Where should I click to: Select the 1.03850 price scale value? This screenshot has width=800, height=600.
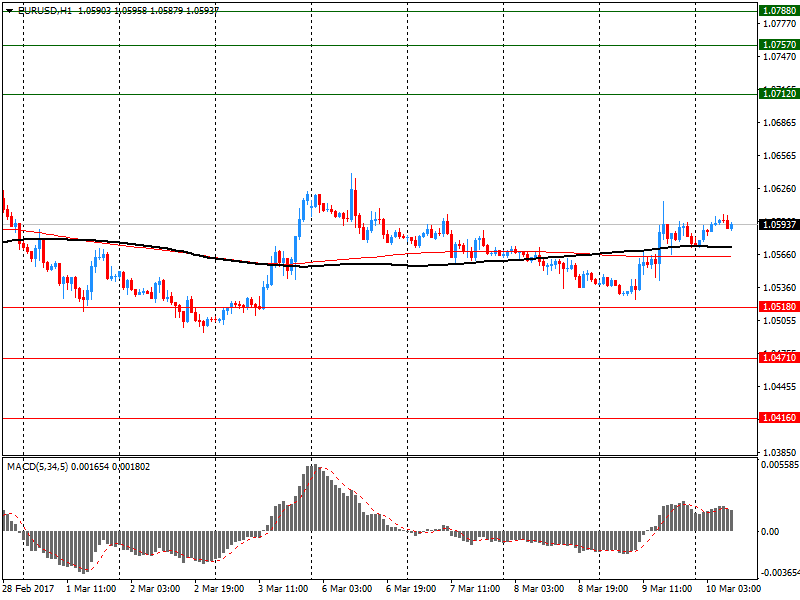780,453
